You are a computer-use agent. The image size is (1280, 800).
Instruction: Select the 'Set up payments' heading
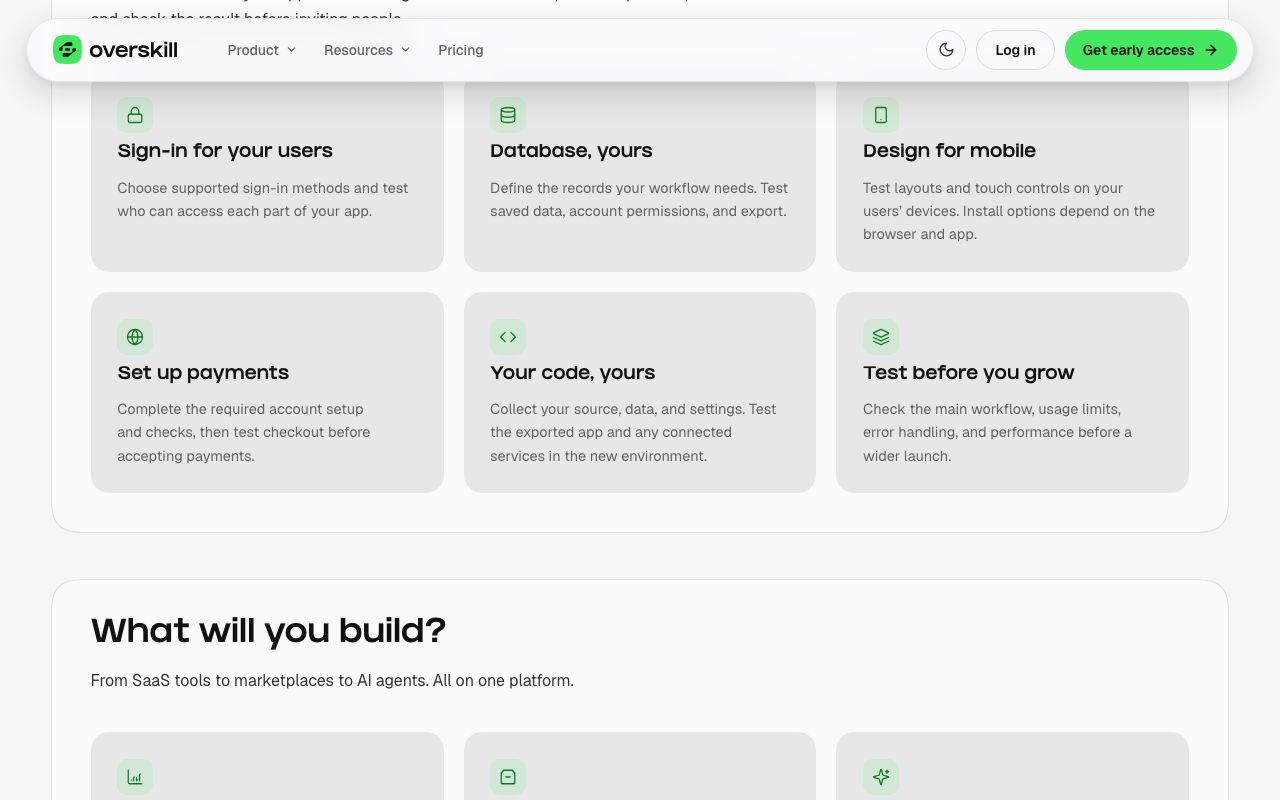pos(203,373)
